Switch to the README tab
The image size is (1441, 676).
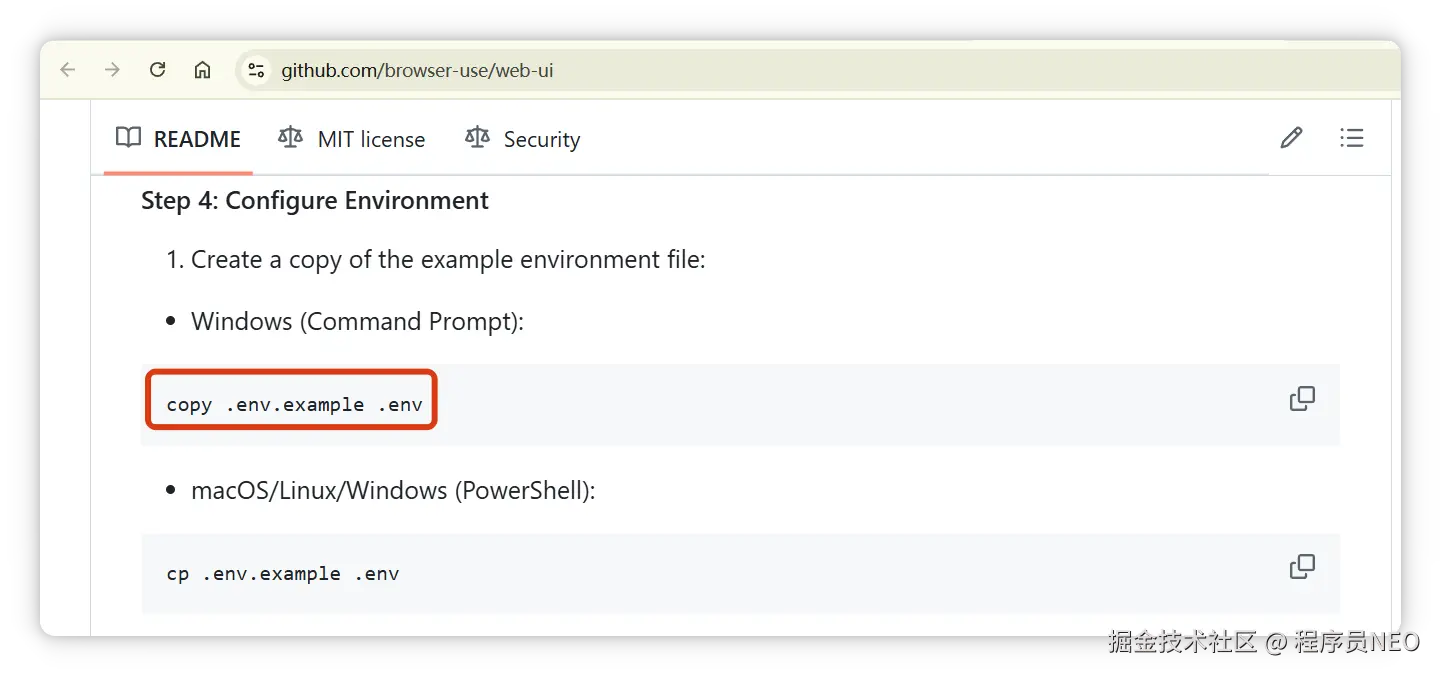(196, 139)
